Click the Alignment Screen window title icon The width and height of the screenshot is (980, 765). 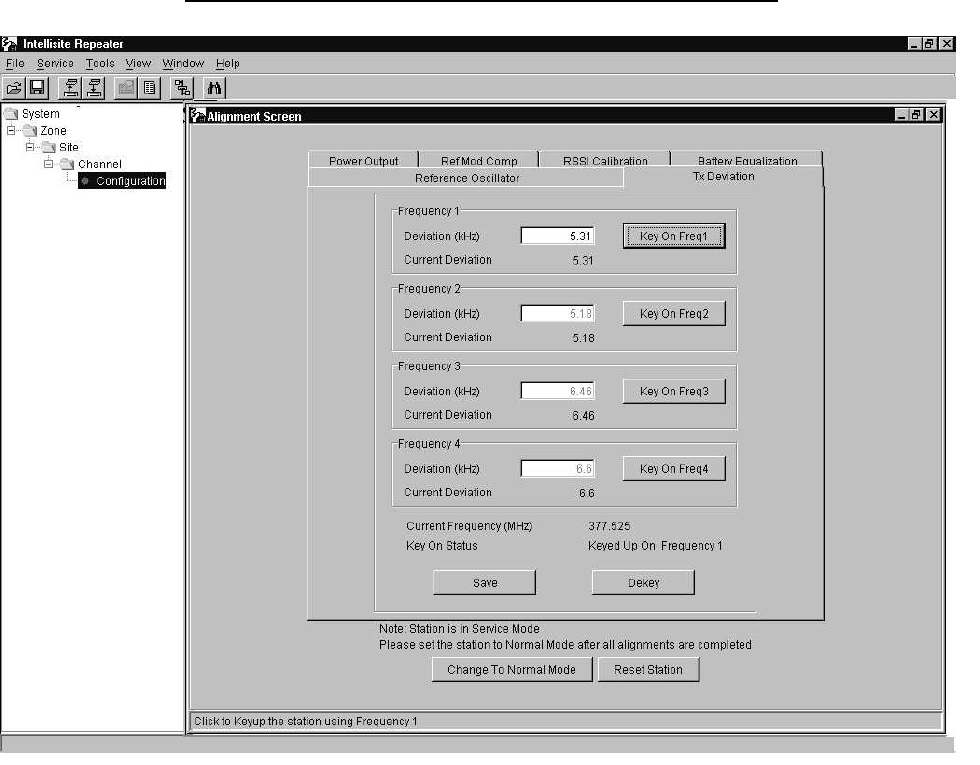click(x=198, y=116)
